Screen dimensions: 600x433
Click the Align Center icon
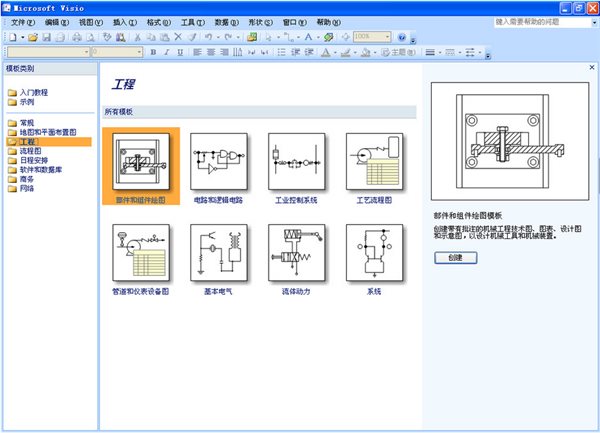point(211,52)
